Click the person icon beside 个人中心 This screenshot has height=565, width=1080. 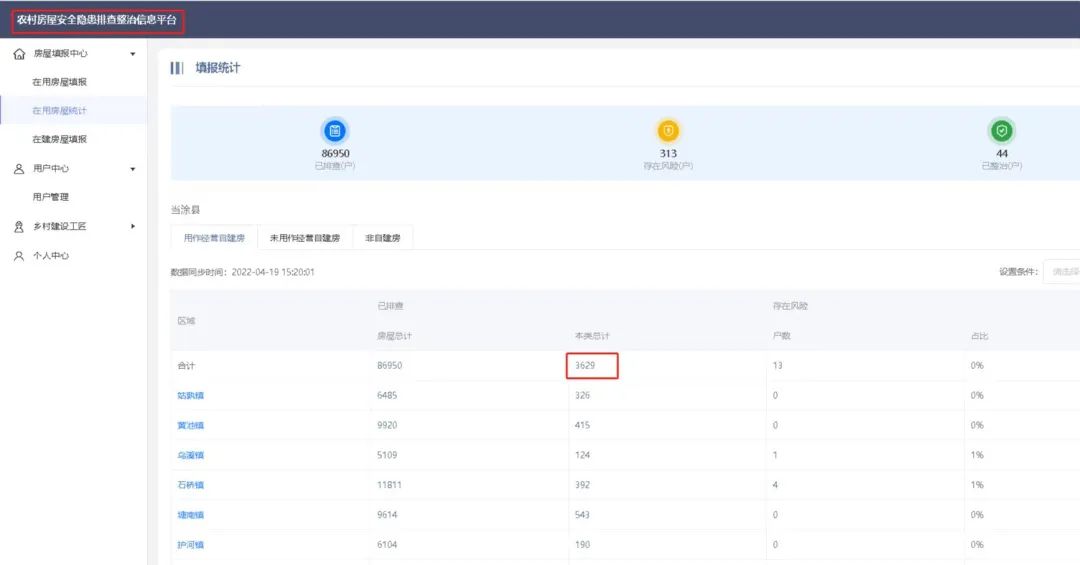pyautogui.click(x=19, y=256)
